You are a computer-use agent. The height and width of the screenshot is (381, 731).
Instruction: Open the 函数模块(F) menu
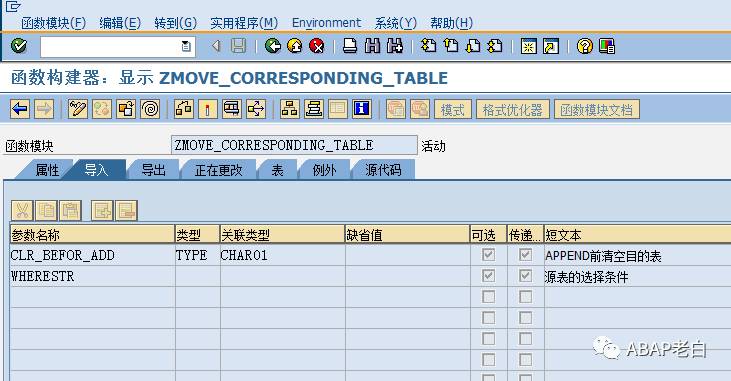click(54, 22)
